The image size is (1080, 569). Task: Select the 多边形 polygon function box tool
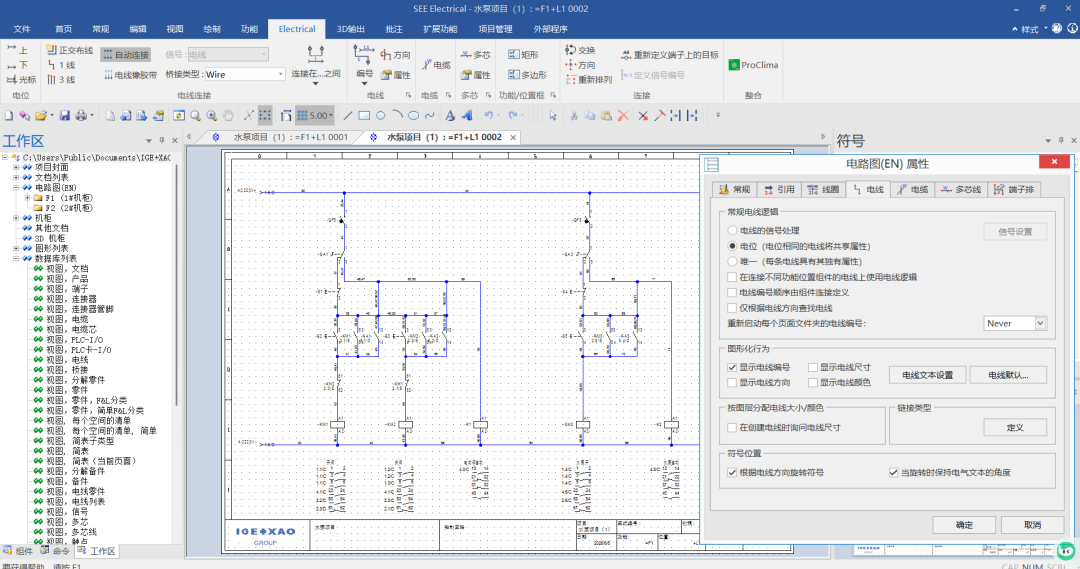[528, 74]
